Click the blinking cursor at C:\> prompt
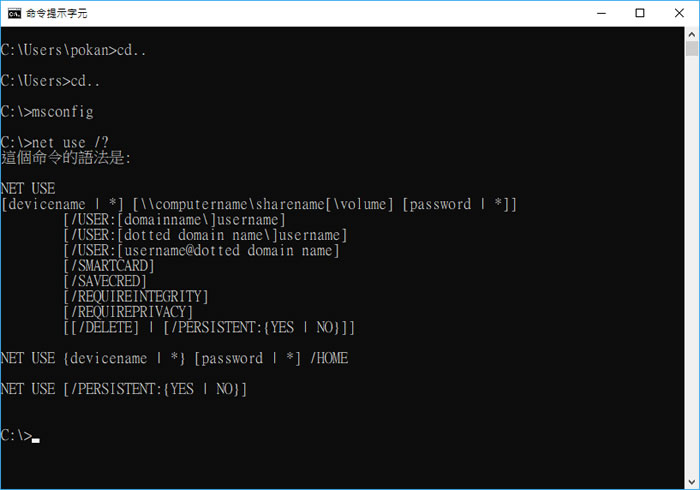The height and width of the screenshot is (490, 700). [36, 441]
